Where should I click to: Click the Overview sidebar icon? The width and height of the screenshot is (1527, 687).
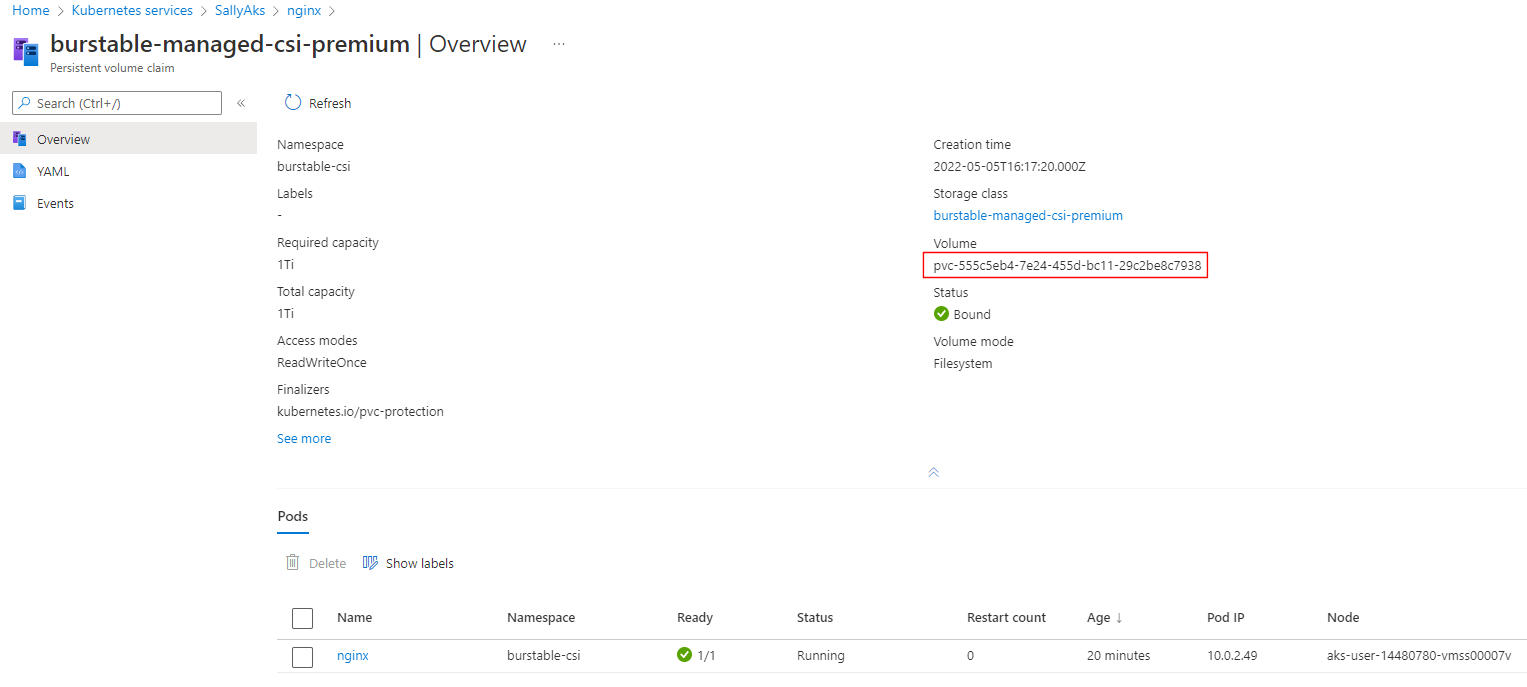click(19, 138)
